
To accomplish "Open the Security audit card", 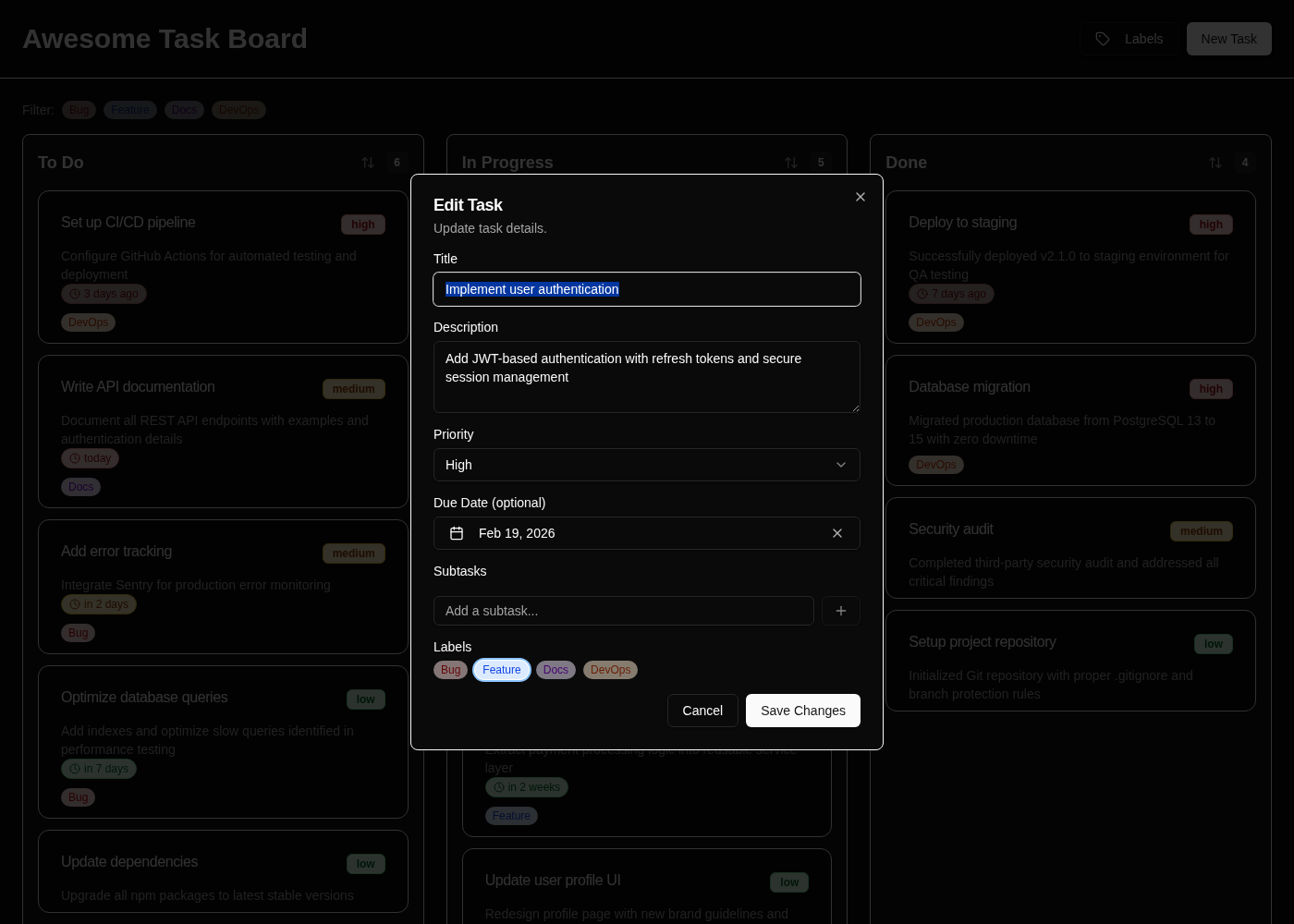I will [x=1070, y=548].
